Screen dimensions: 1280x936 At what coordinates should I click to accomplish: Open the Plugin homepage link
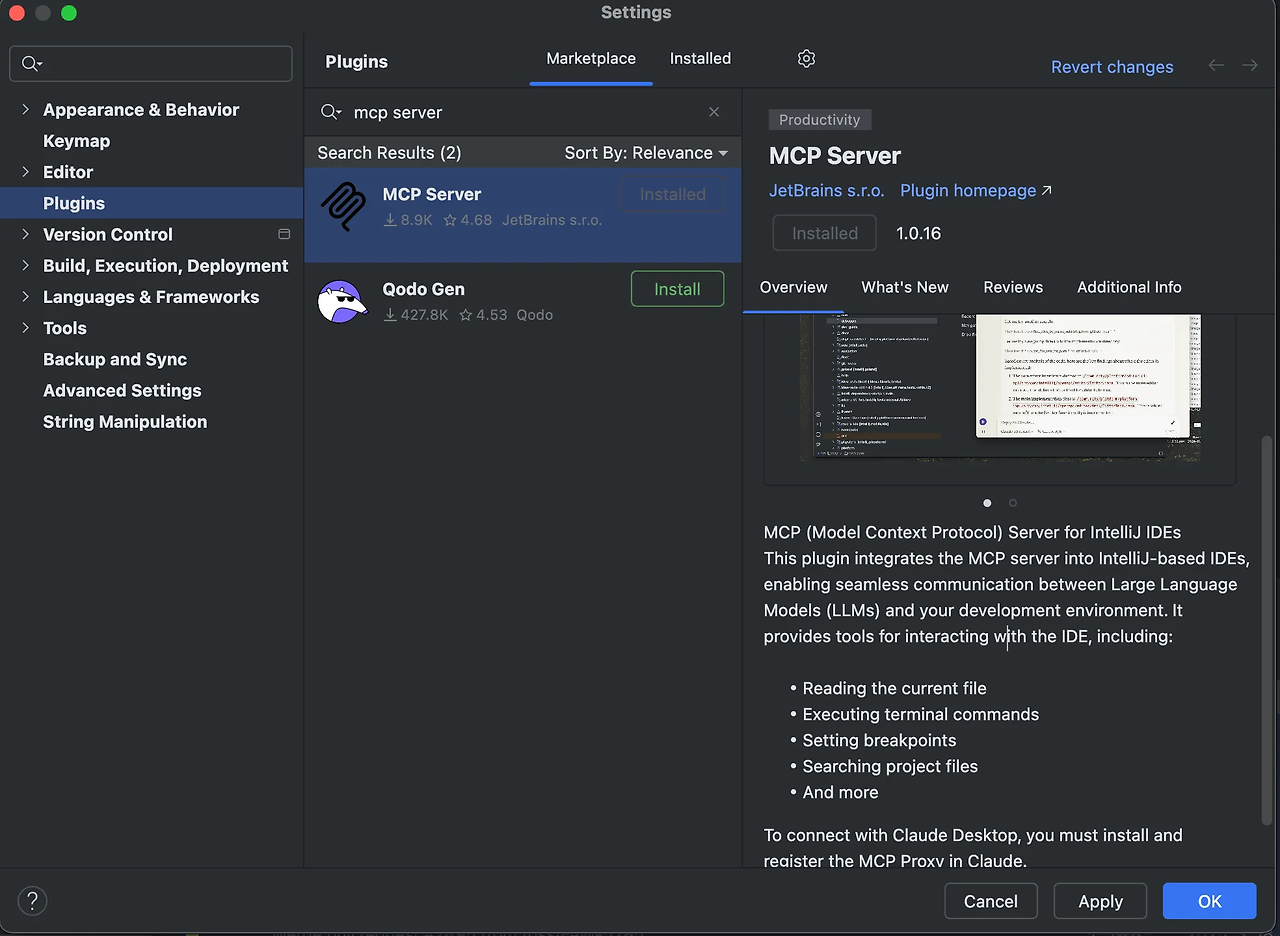pyautogui.click(x=966, y=190)
